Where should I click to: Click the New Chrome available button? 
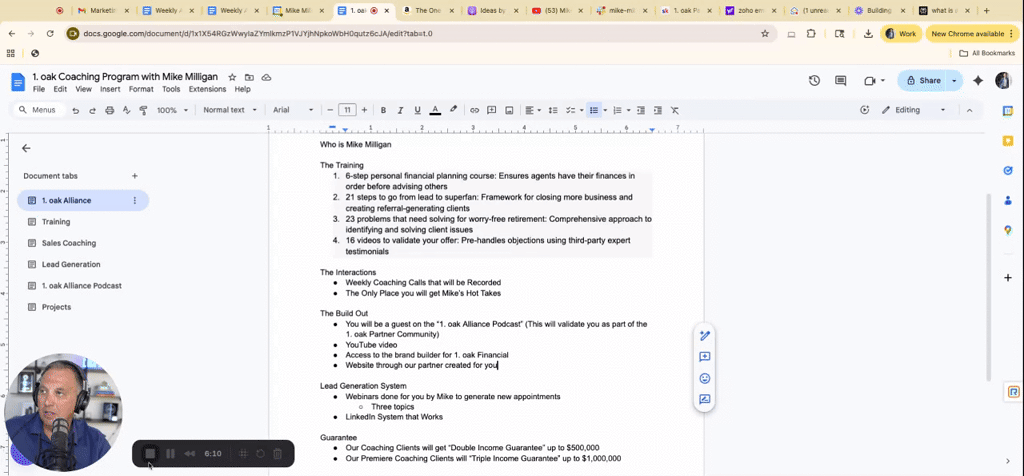pyautogui.click(x=972, y=34)
